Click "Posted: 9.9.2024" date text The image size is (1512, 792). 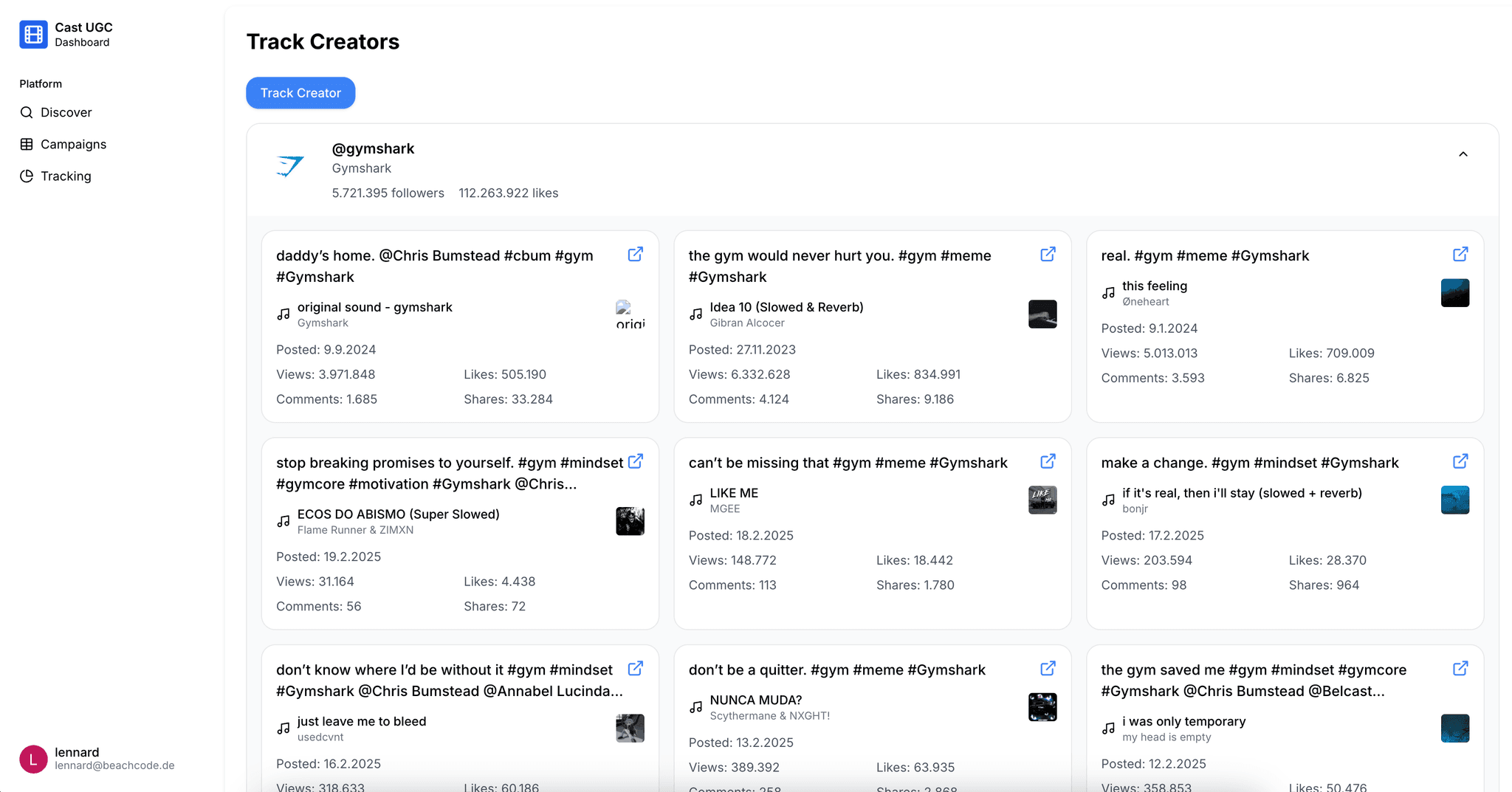click(x=326, y=349)
